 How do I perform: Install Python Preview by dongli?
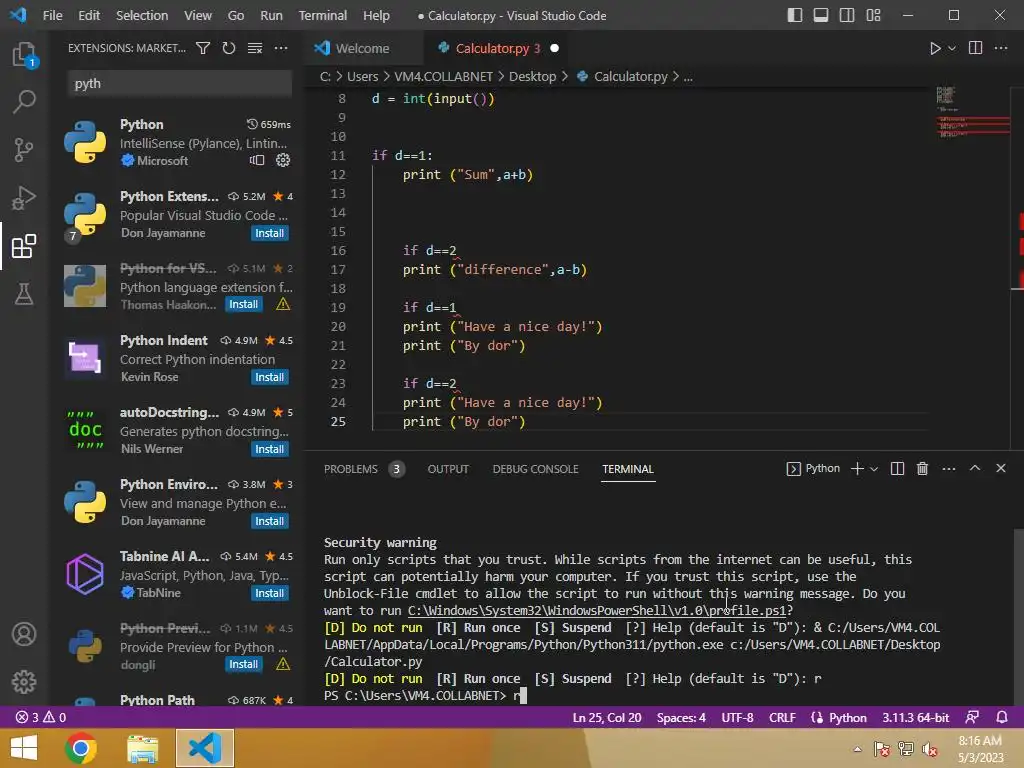[x=243, y=664]
